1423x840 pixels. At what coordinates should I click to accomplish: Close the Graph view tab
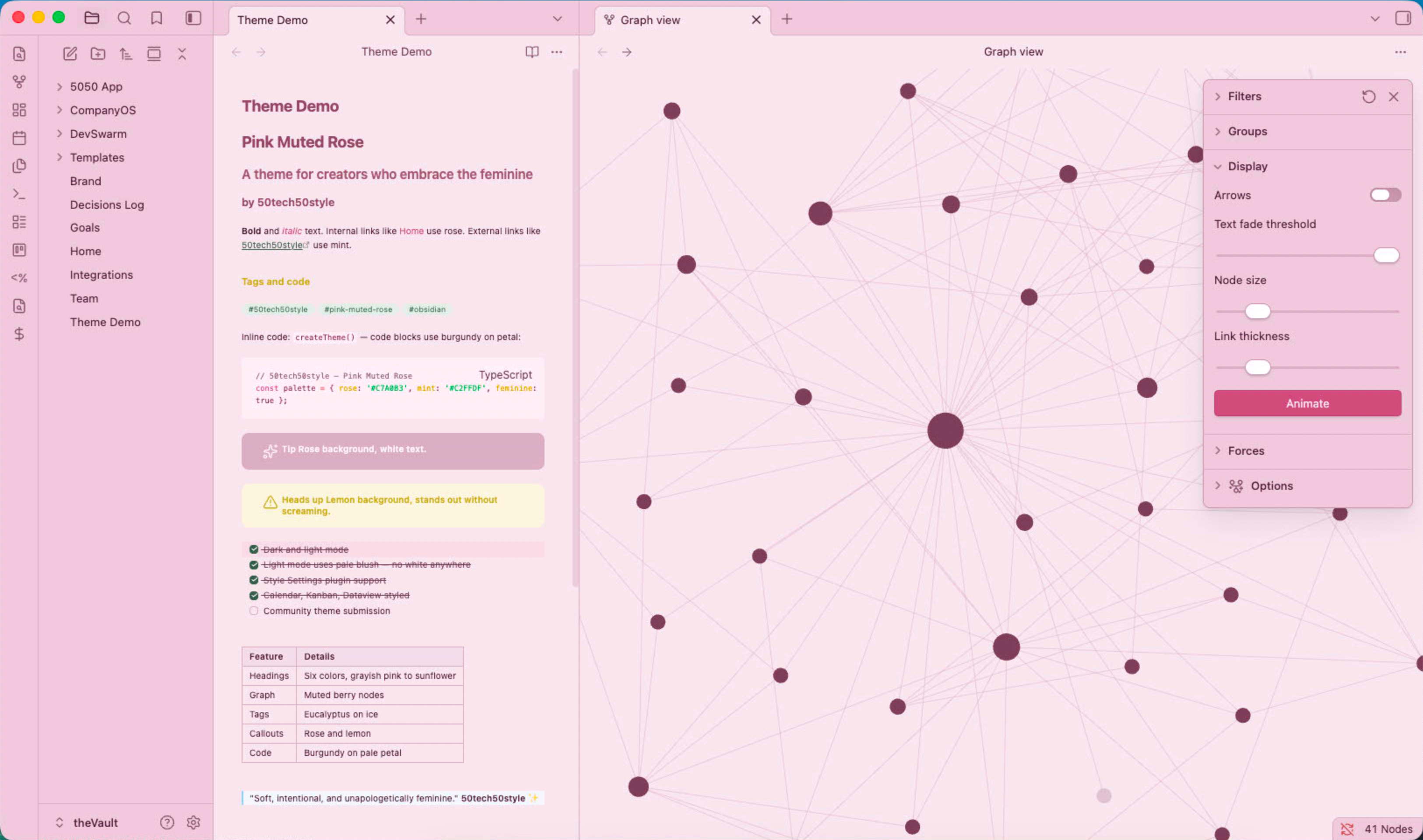(x=756, y=20)
